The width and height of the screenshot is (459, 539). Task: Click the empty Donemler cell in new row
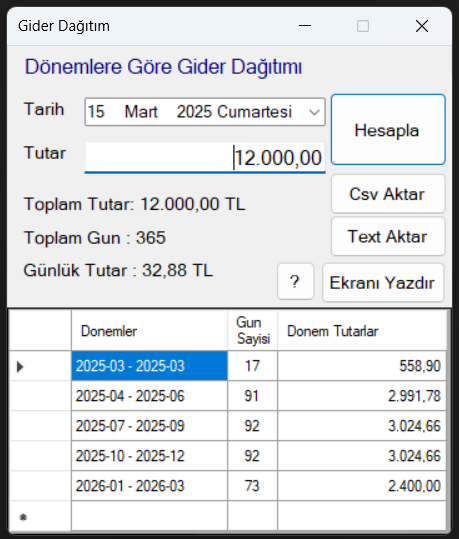[149, 516]
